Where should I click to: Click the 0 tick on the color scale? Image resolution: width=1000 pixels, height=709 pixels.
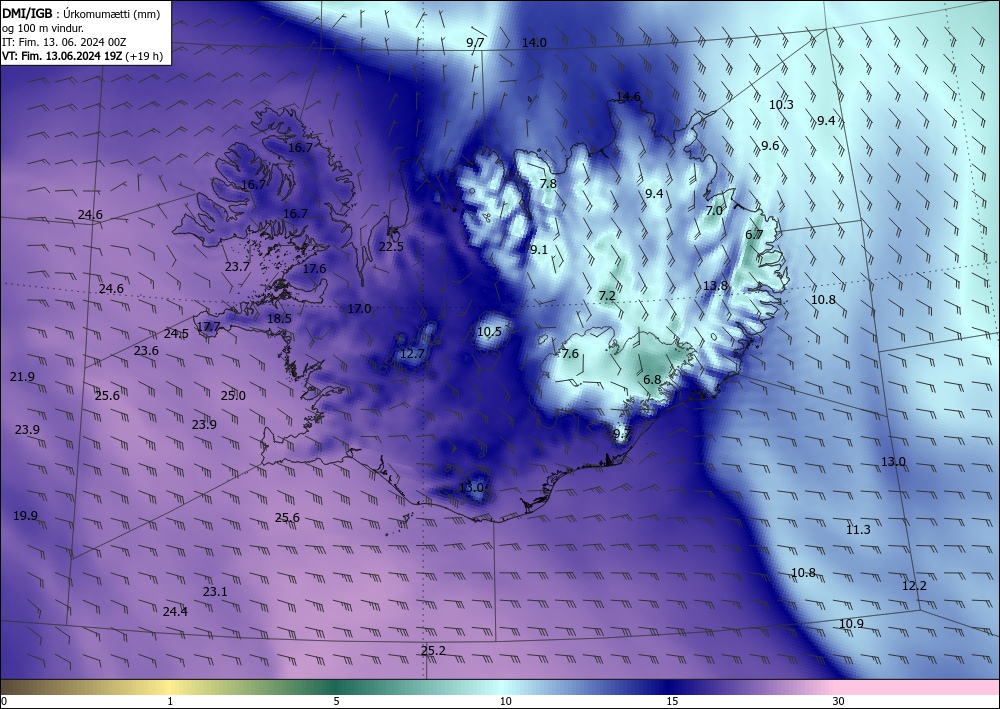(x=4, y=702)
